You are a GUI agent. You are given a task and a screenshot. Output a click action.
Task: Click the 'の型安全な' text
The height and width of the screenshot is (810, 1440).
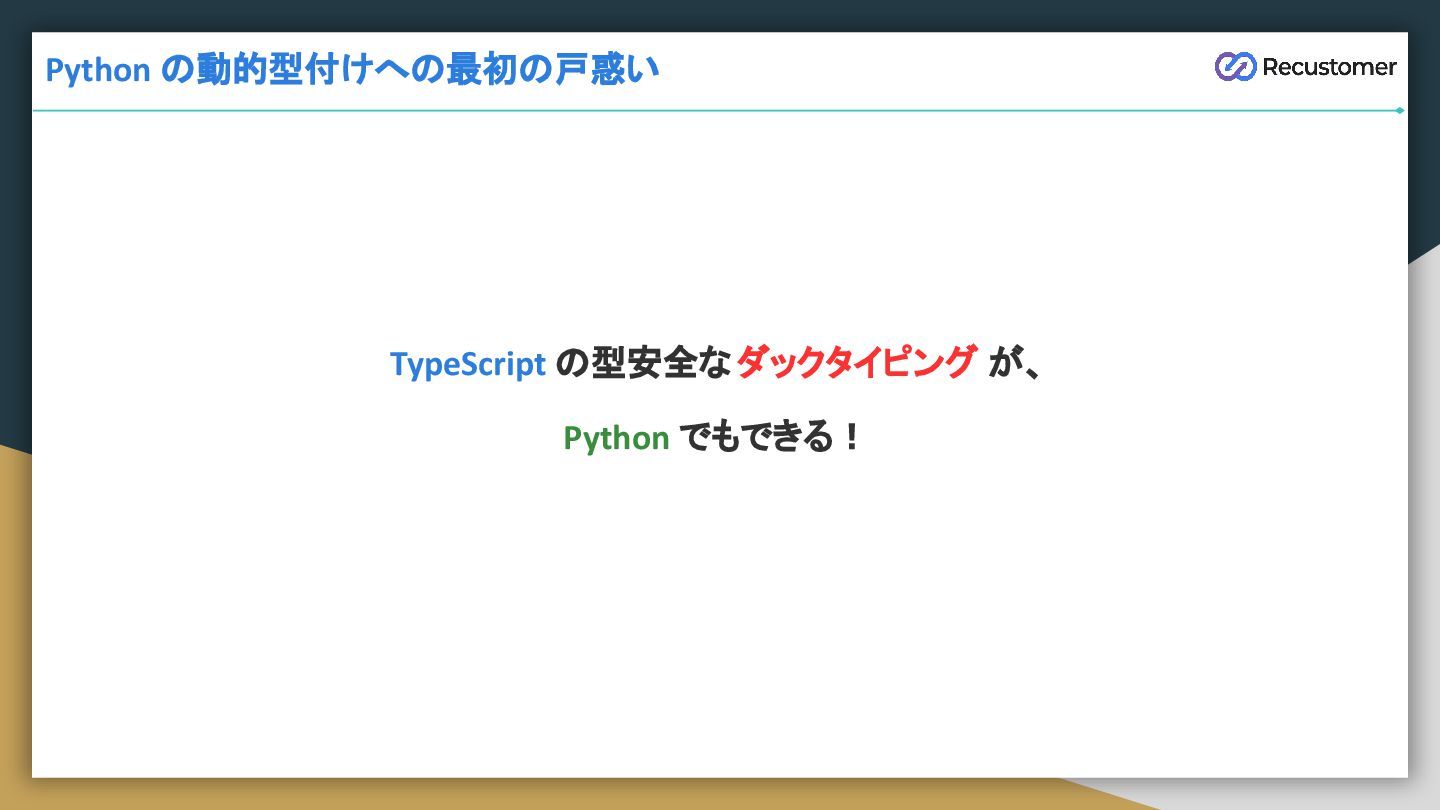pos(643,362)
